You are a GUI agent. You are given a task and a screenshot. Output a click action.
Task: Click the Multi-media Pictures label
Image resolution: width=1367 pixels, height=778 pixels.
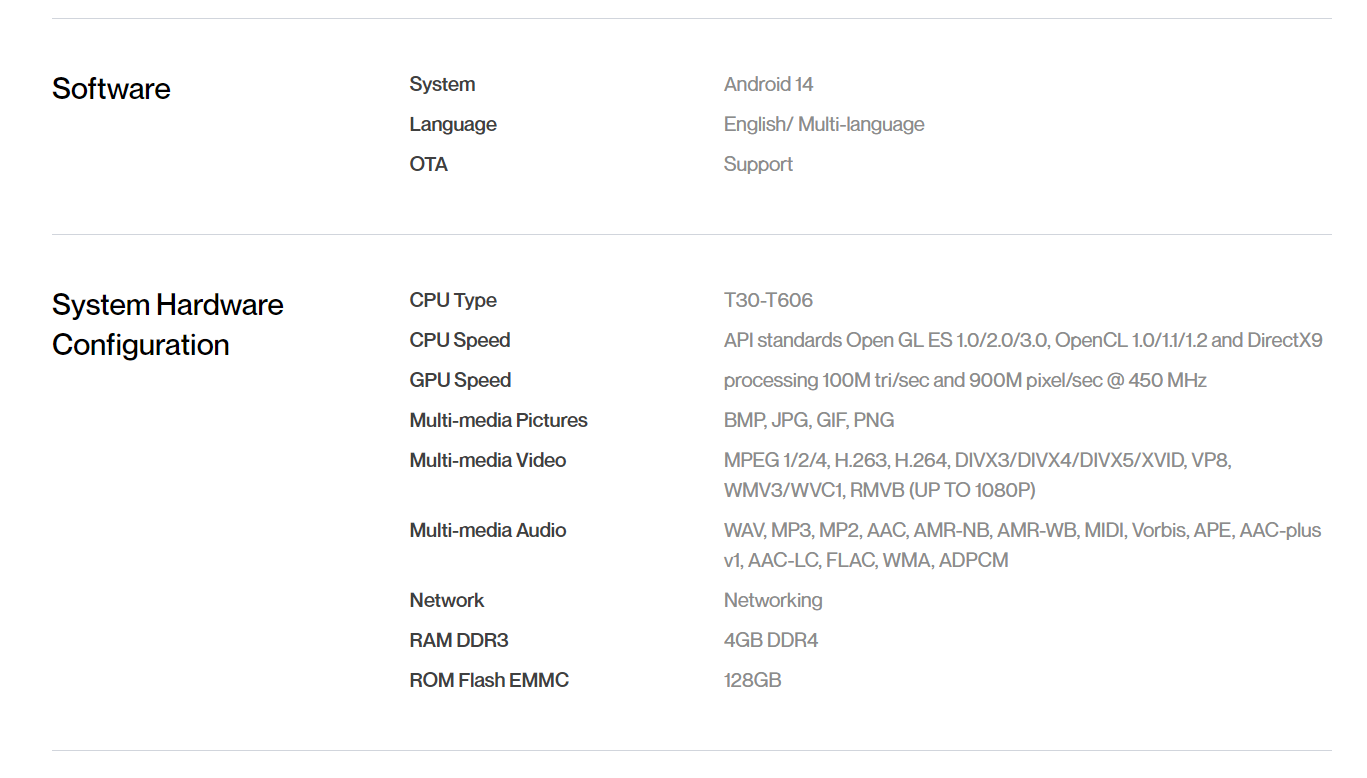coord(498,421)
